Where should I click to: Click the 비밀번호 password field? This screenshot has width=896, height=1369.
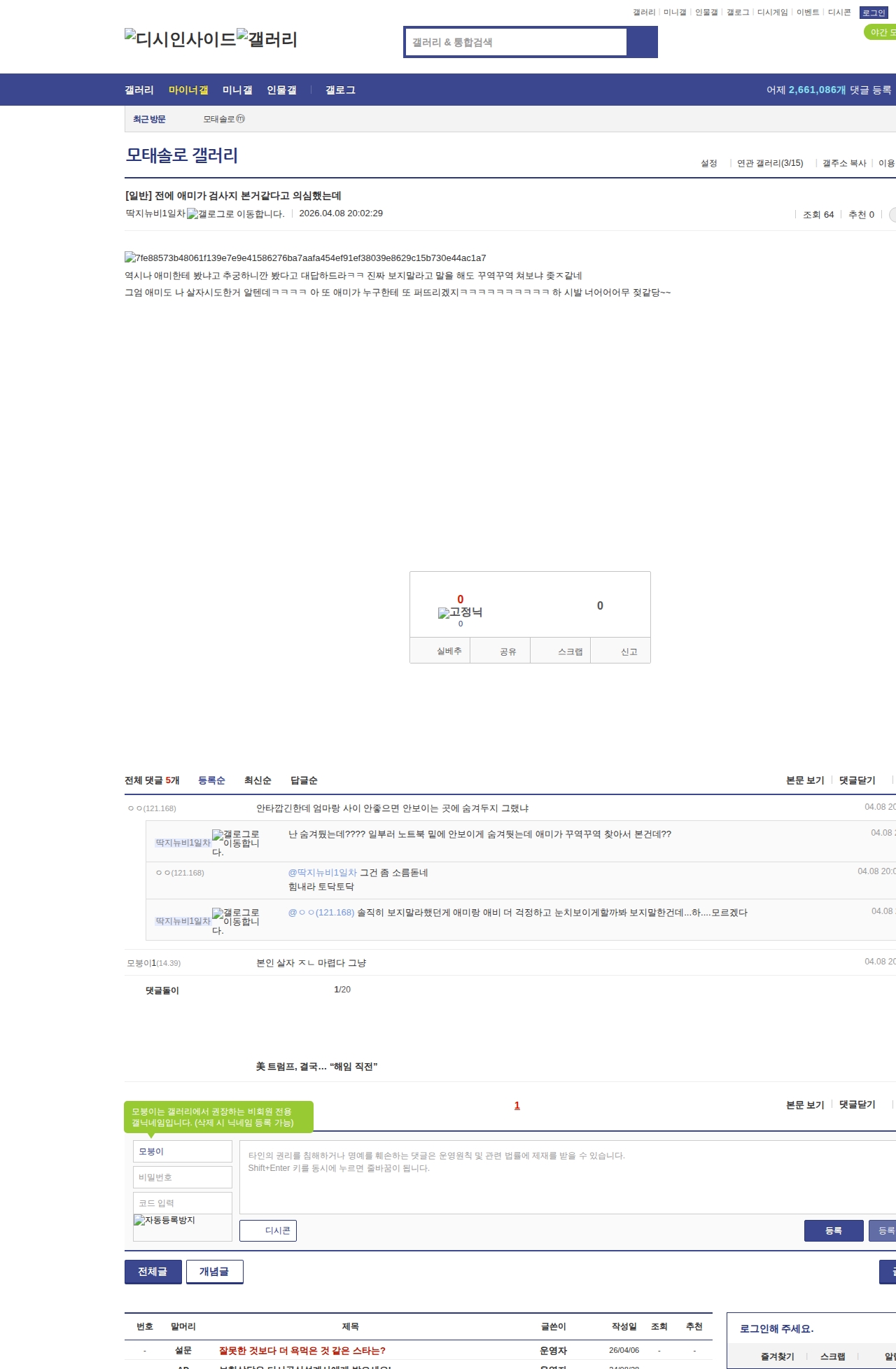tap(183, 1177)
